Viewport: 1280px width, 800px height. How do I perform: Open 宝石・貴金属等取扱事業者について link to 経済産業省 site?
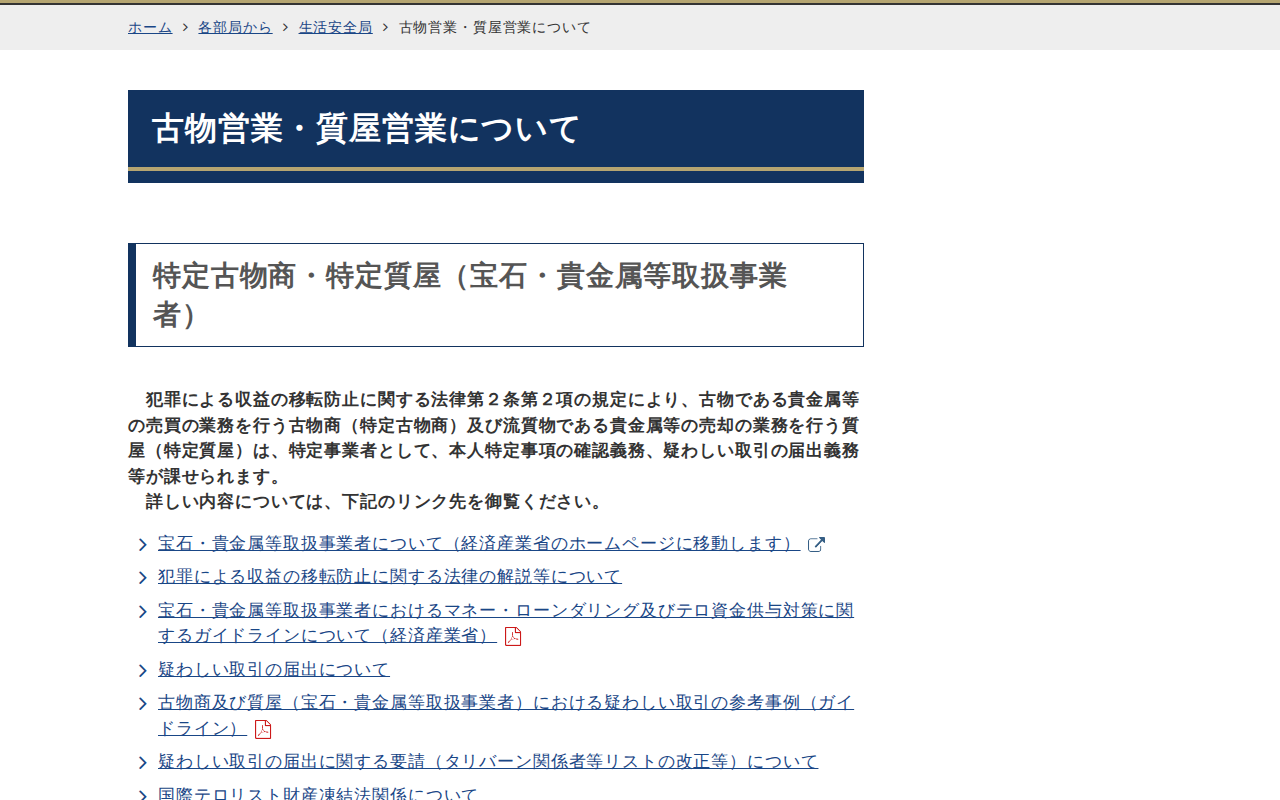point(479,544)
